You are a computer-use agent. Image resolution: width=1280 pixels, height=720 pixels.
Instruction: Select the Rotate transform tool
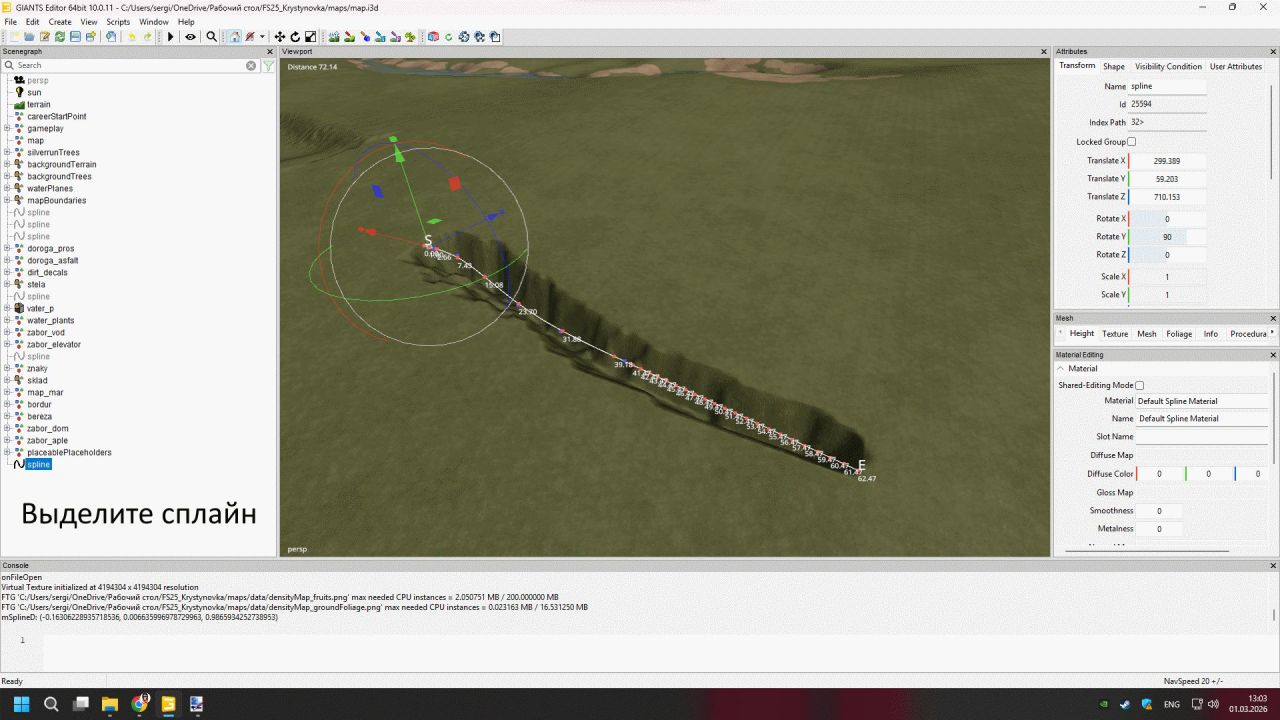tap(296, 36)
